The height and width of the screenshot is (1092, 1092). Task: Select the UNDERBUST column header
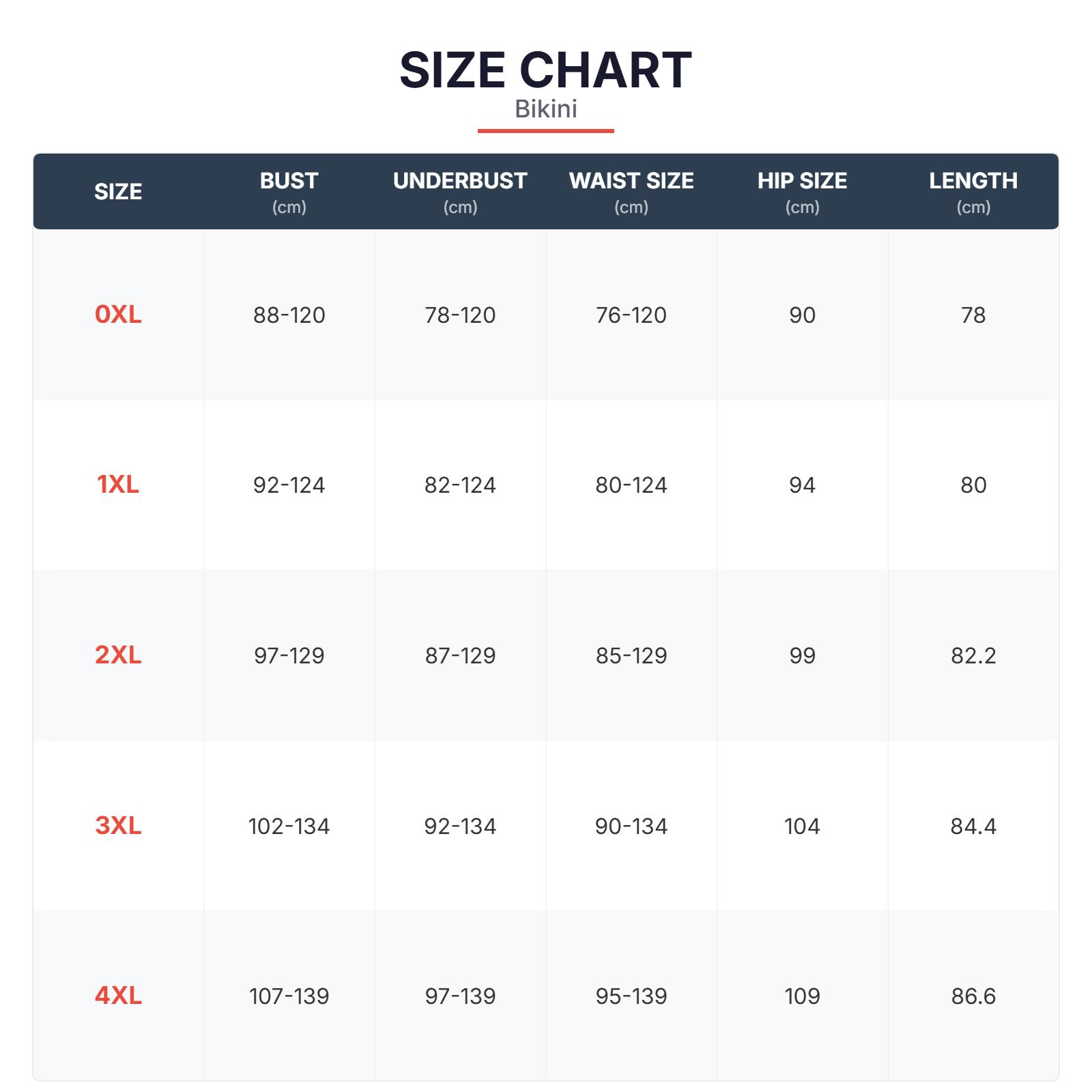click(x=460, y=191)
